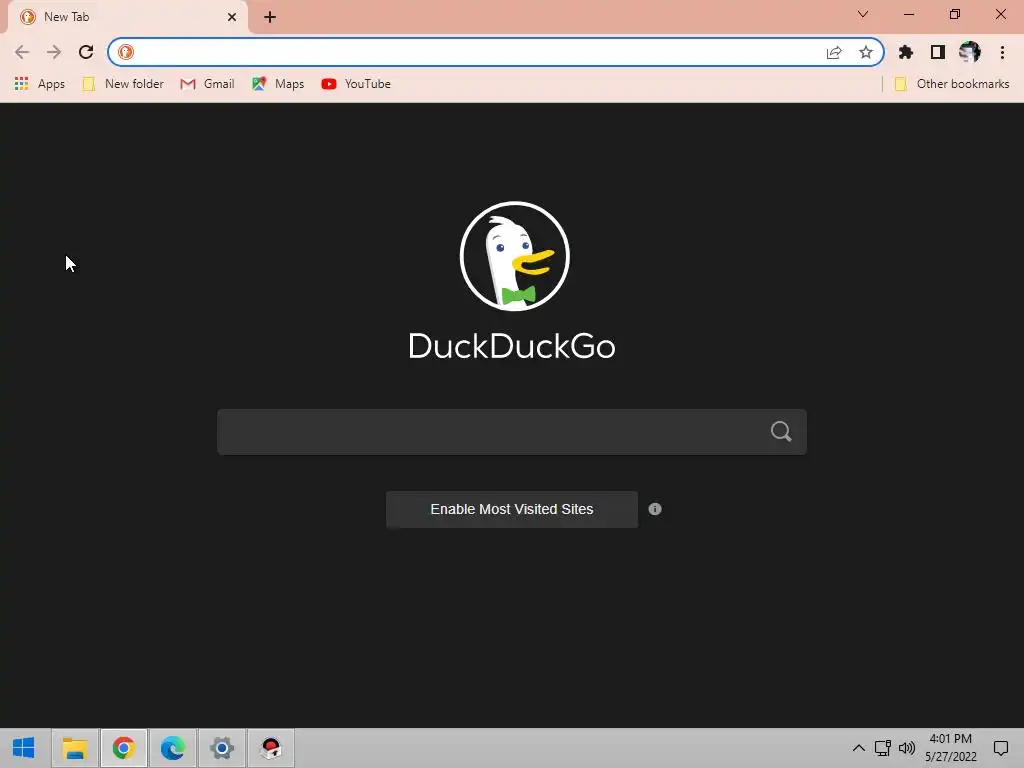The image size is (1024, 768).
Task: Open a new tab with plus button
Action: coord(270,17)
